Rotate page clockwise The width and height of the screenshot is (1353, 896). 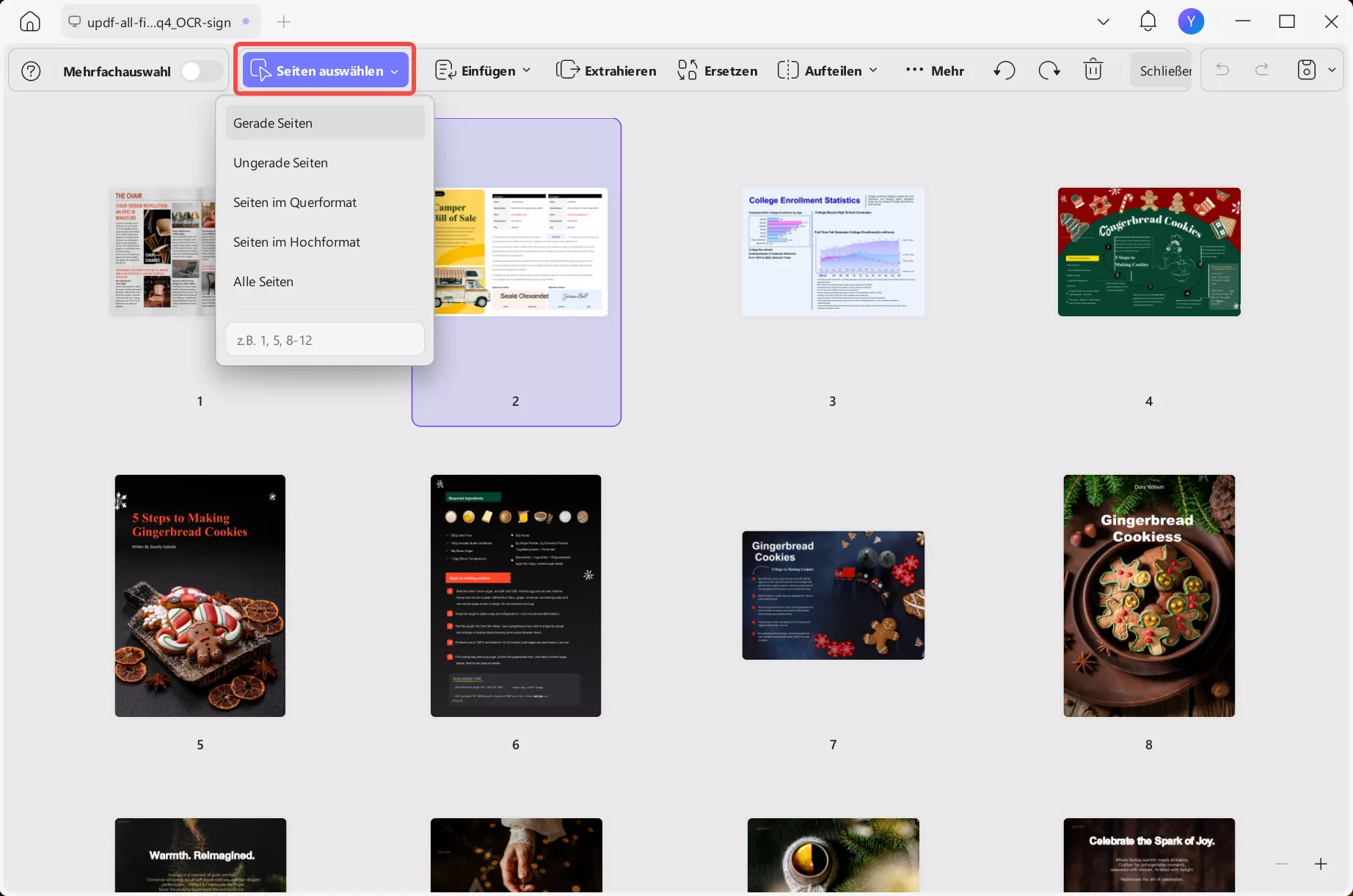coord(1049,70)
